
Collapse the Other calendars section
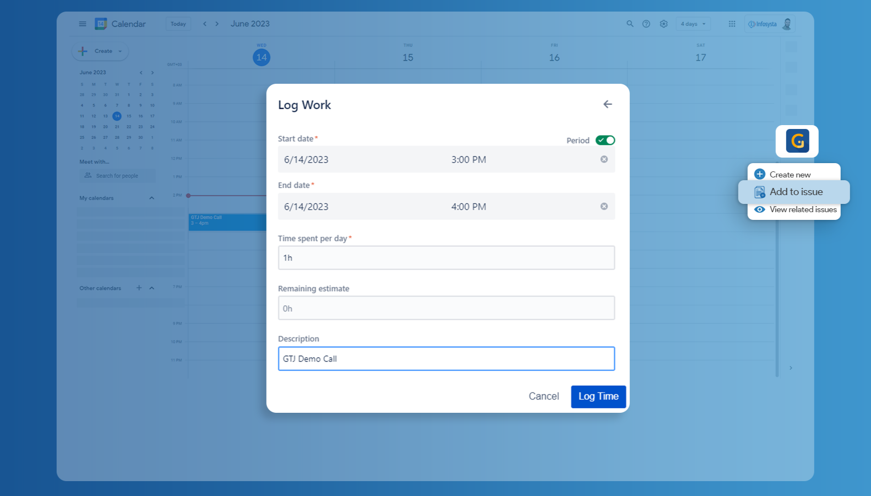(152, 288)
